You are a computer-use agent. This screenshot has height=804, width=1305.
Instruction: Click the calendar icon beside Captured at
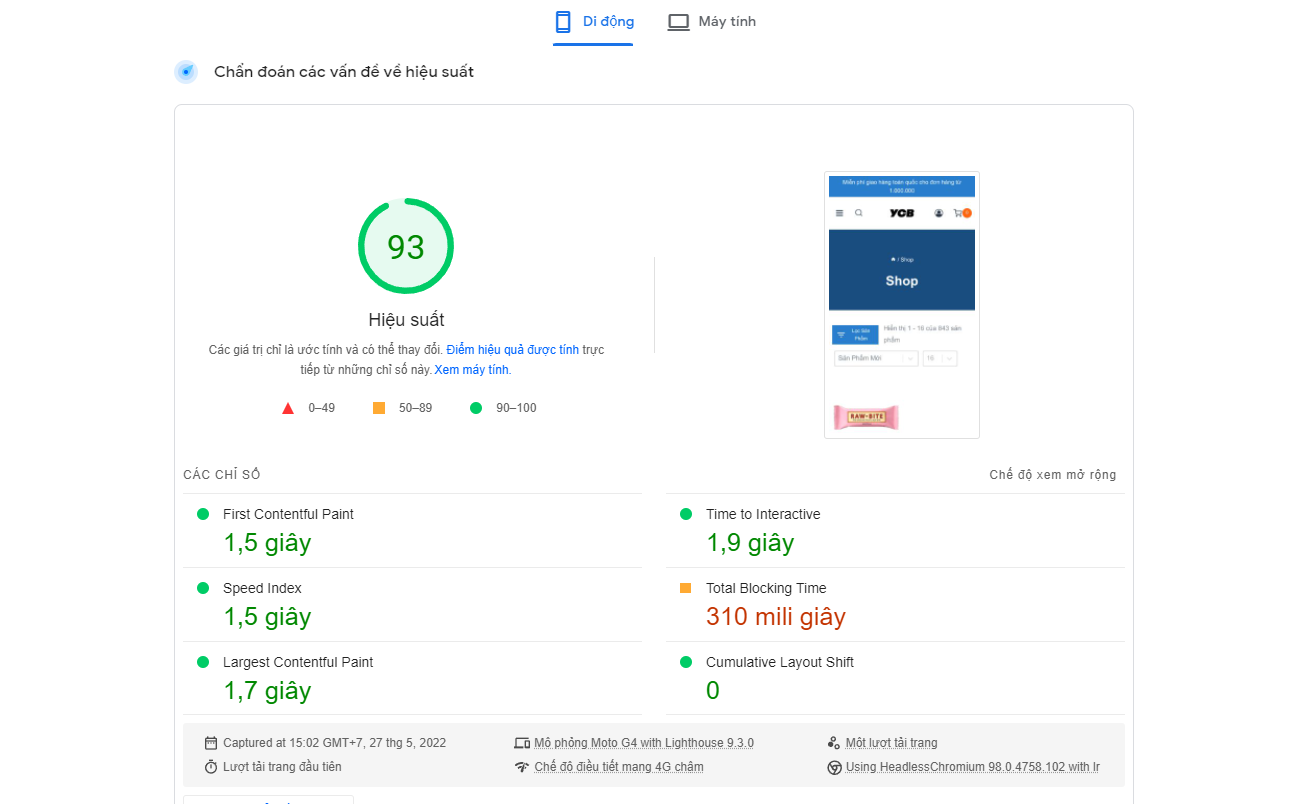pyautogui.click(x=211, y=743)
